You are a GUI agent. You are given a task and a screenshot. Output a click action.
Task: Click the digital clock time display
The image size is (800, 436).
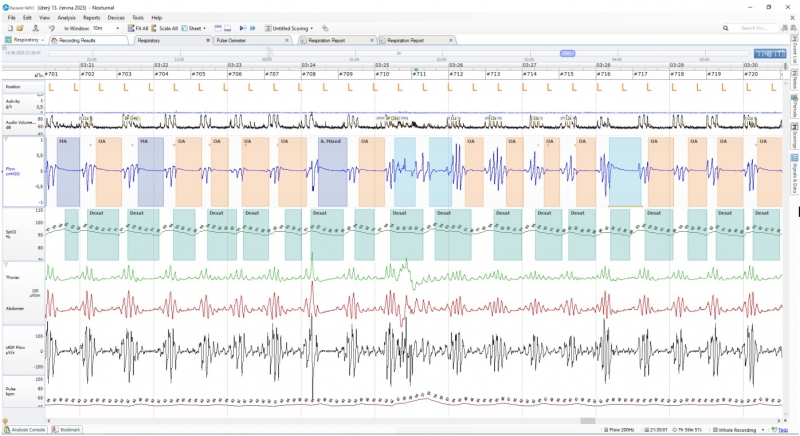770,54
